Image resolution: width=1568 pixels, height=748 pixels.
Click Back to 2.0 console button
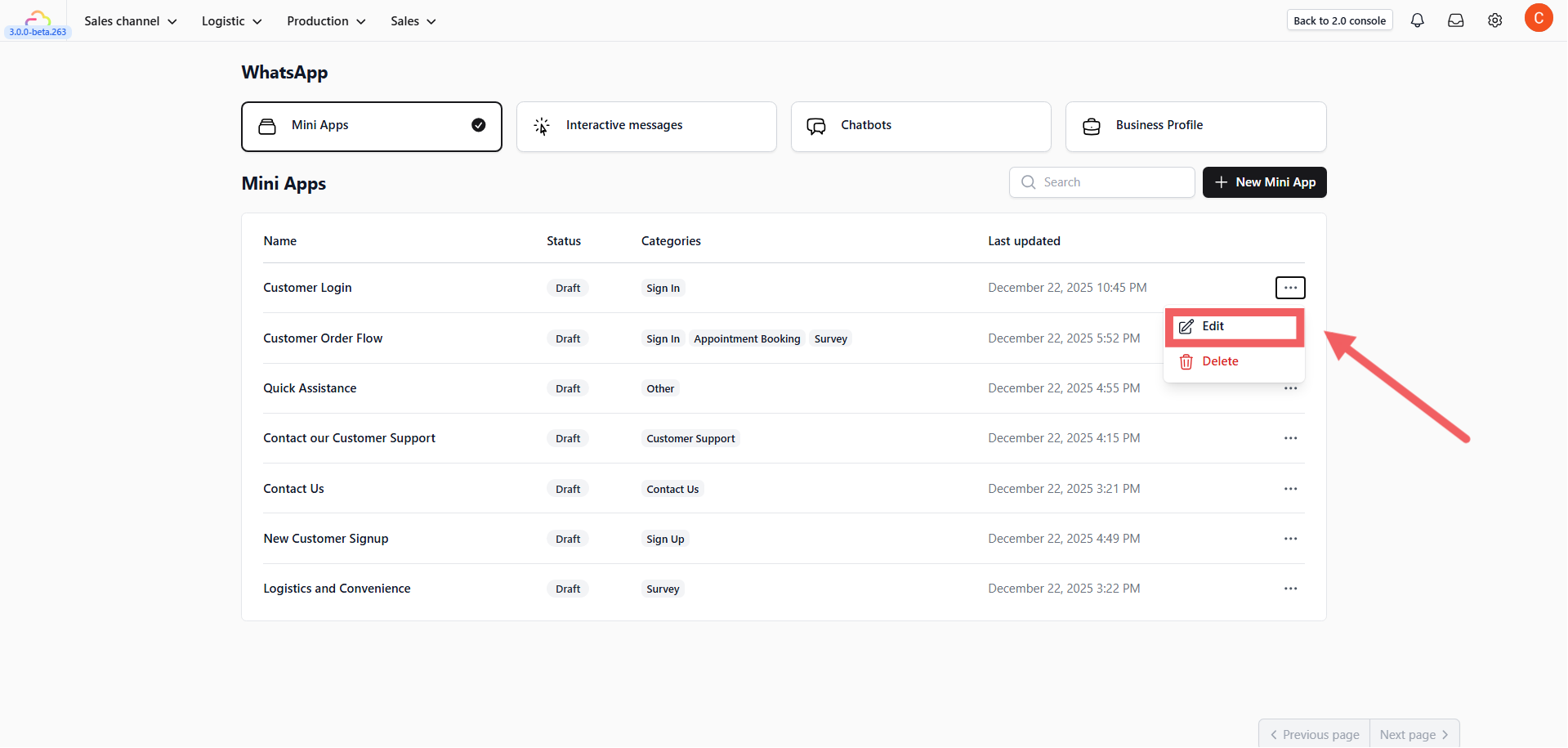point(1340,20)
